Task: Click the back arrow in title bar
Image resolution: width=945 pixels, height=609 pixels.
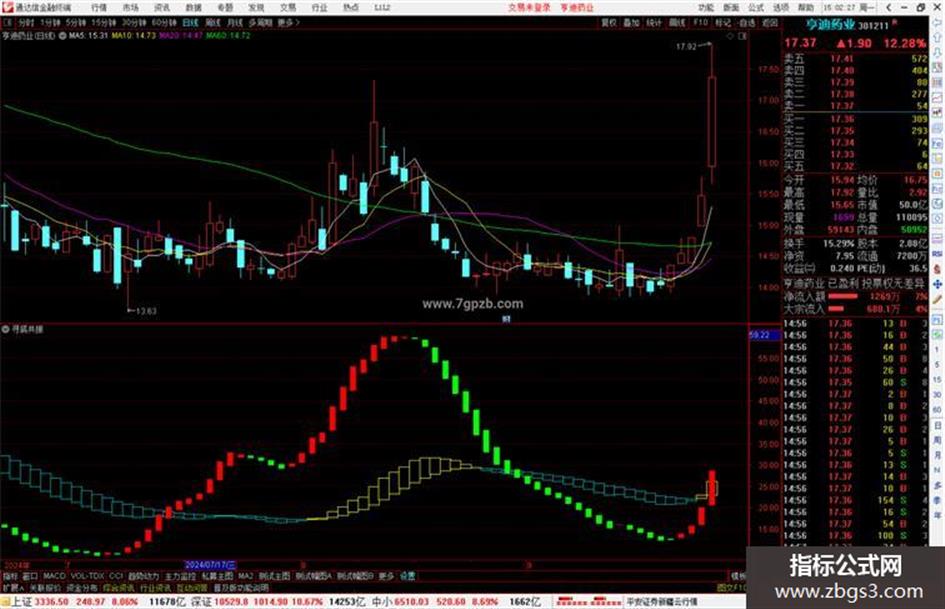Action: pos(888,7)
